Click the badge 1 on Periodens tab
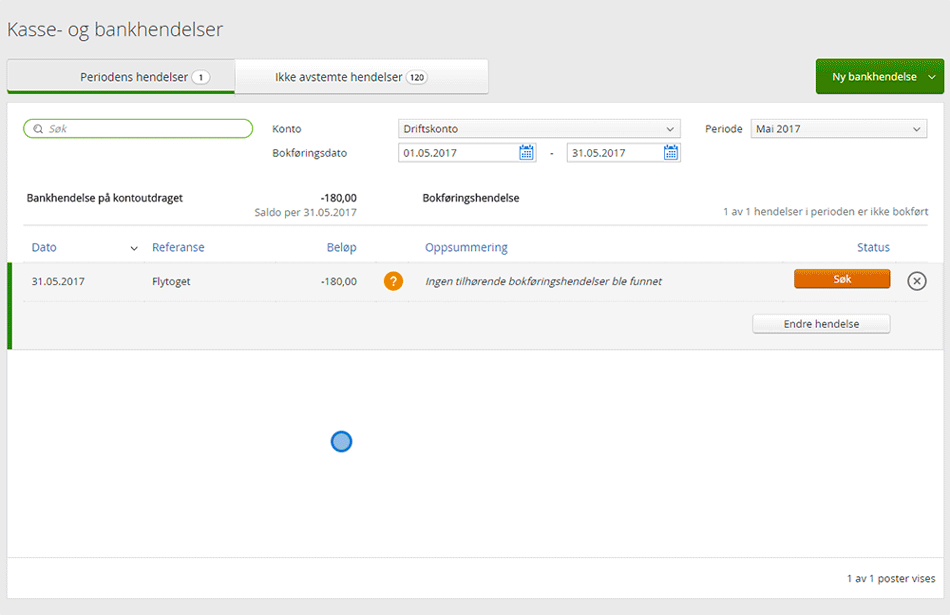950x615 pixels. [201, 77]
